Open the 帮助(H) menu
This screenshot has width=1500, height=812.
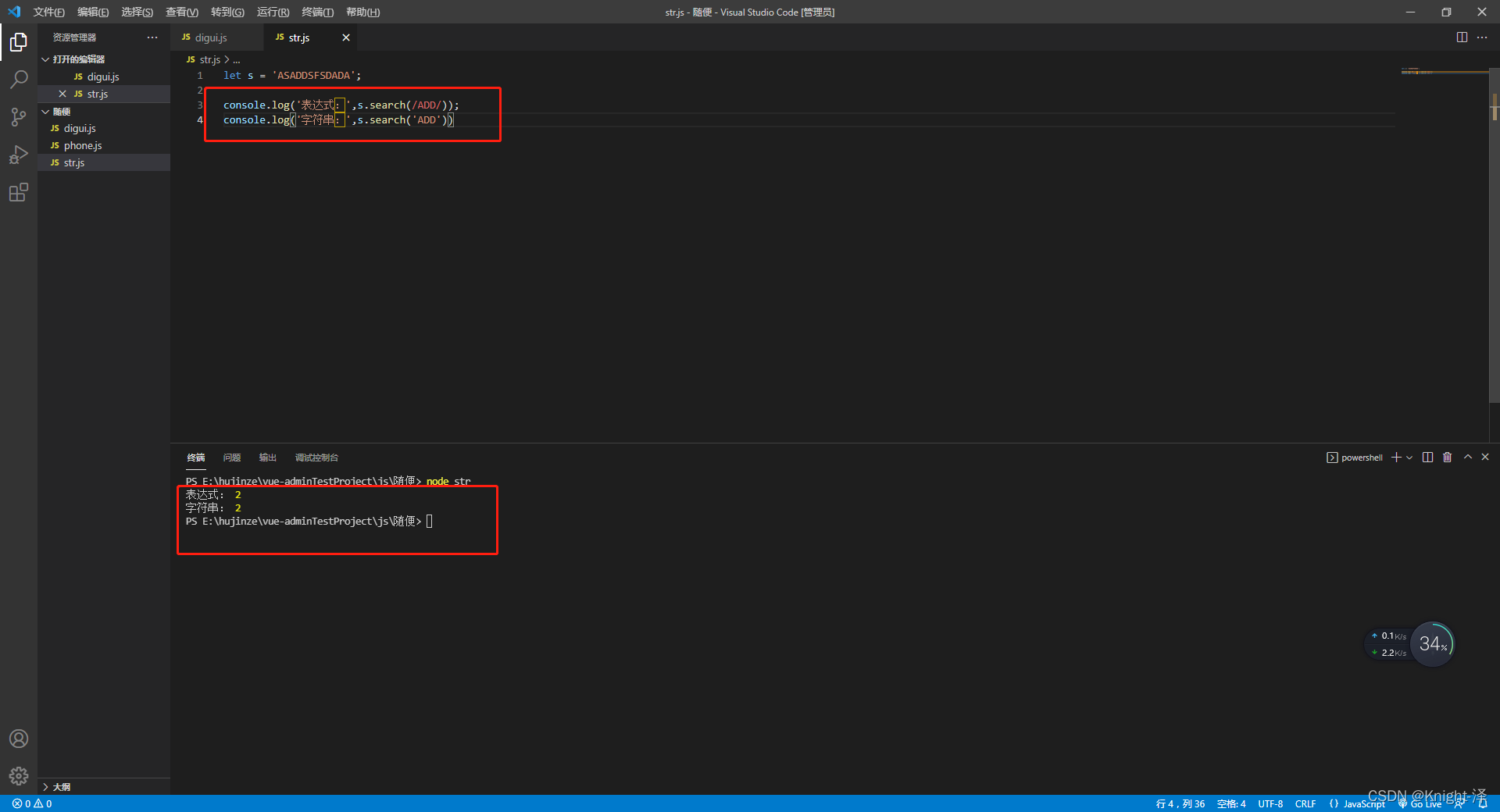point(362,12)
